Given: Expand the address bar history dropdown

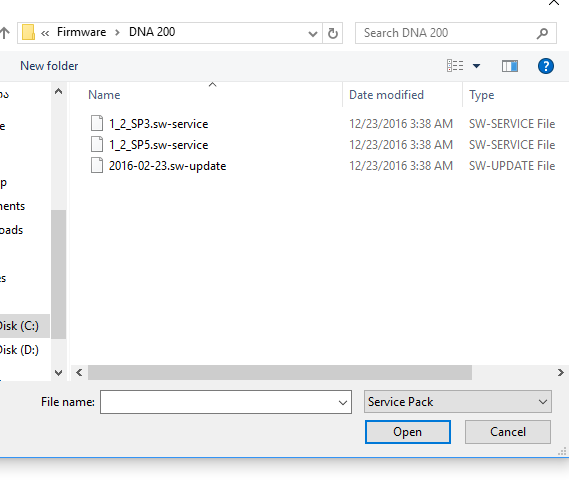Looking at the screenshot, I should pos(313,34).
